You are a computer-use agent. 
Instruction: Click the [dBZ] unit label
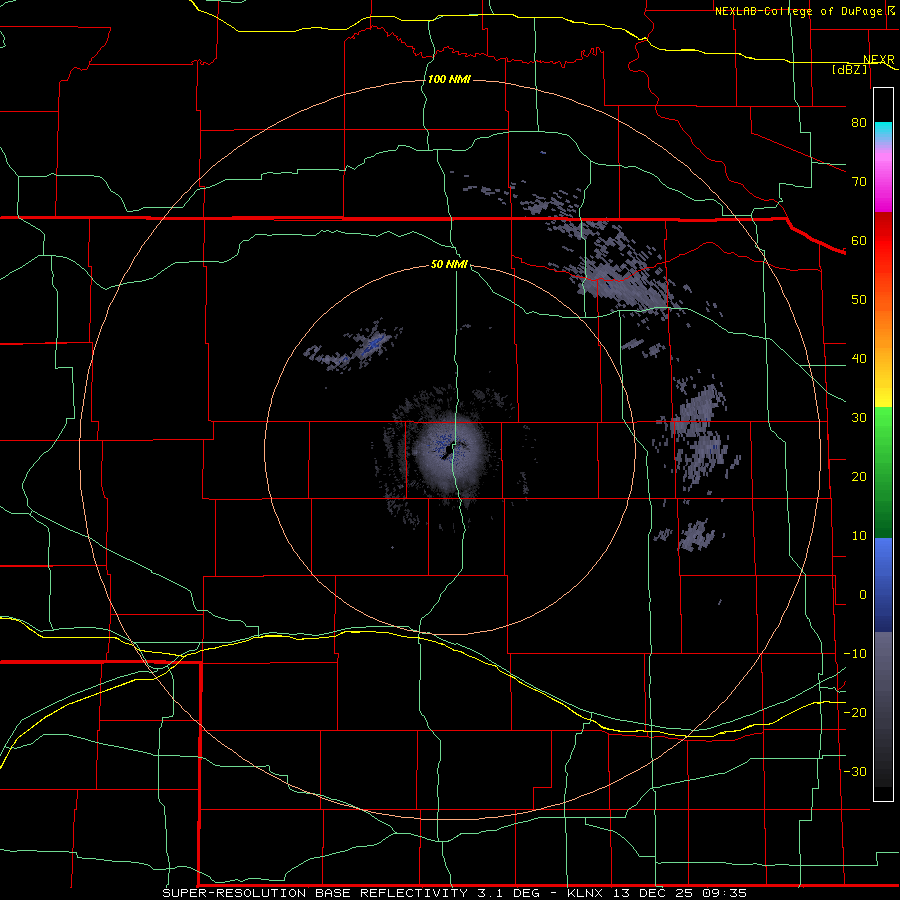tap(849, 69)
